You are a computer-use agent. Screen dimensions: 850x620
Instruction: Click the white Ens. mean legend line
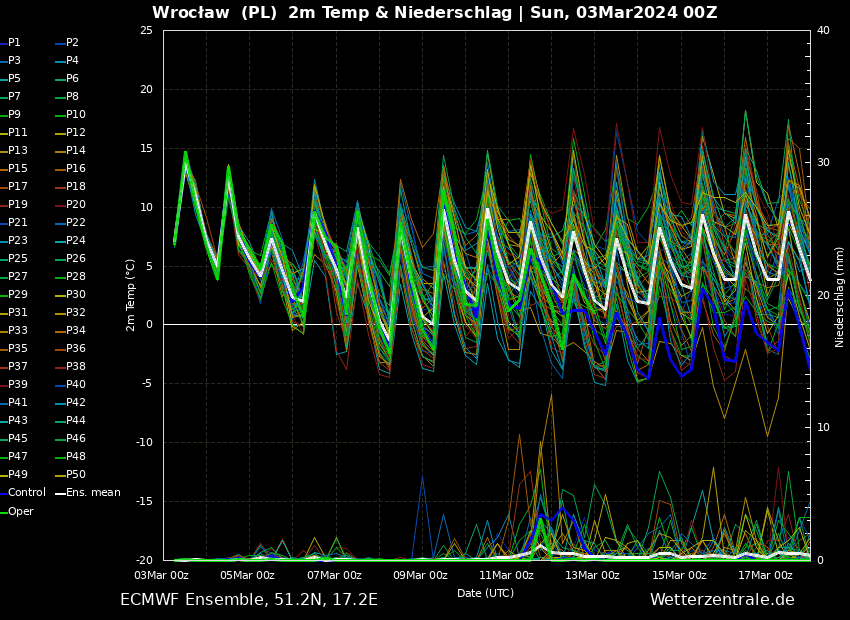click(61, 494)
